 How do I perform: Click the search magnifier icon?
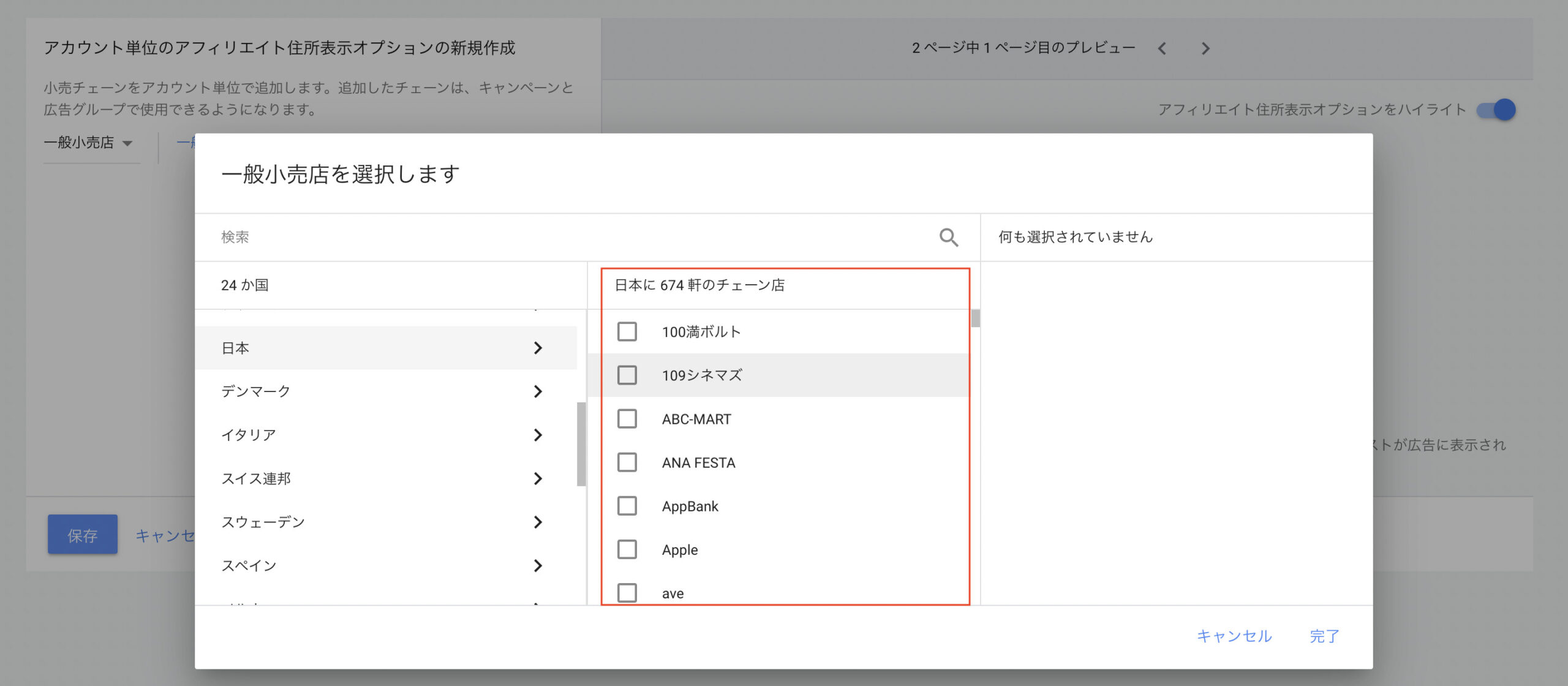948,237
